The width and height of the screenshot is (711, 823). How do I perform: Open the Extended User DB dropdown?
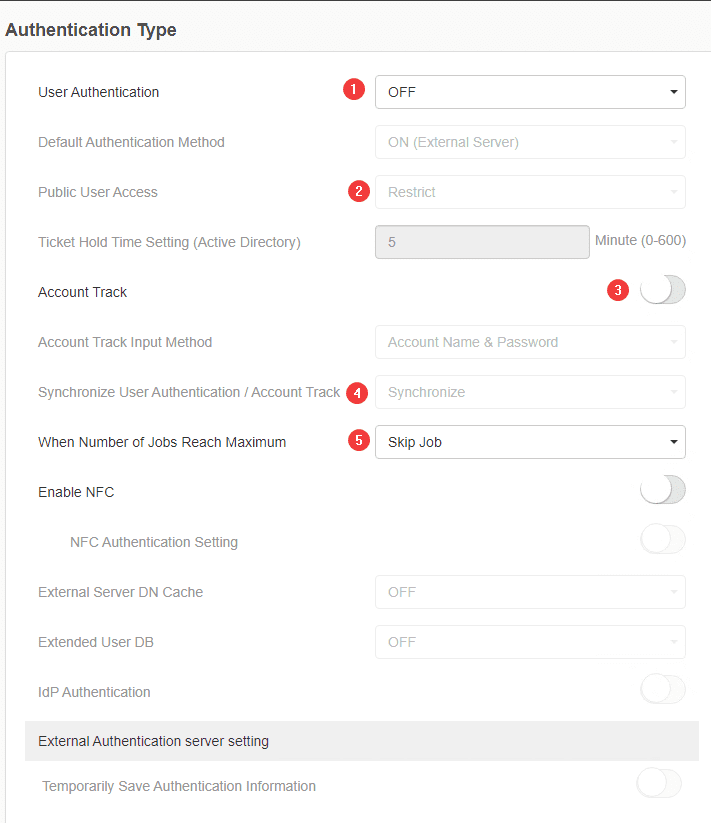530,642
